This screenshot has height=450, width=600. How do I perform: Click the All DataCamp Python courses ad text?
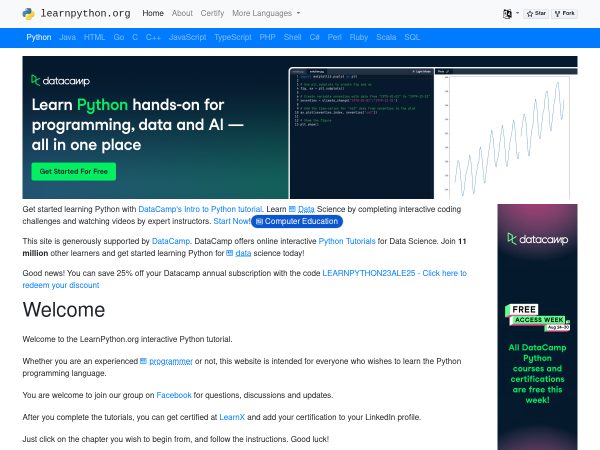tap(537, 374)
